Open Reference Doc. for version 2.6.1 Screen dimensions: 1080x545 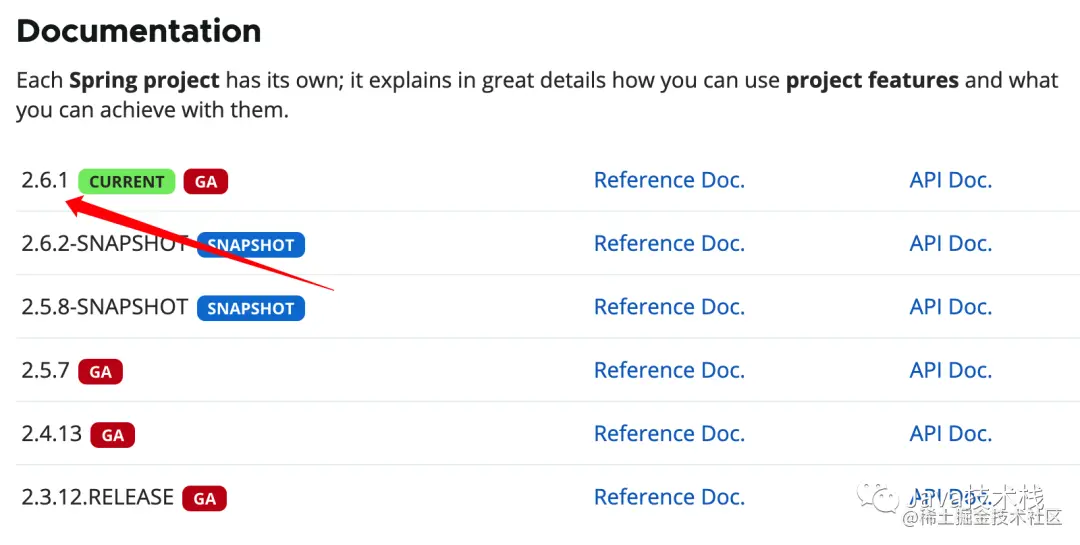point(669,181)
